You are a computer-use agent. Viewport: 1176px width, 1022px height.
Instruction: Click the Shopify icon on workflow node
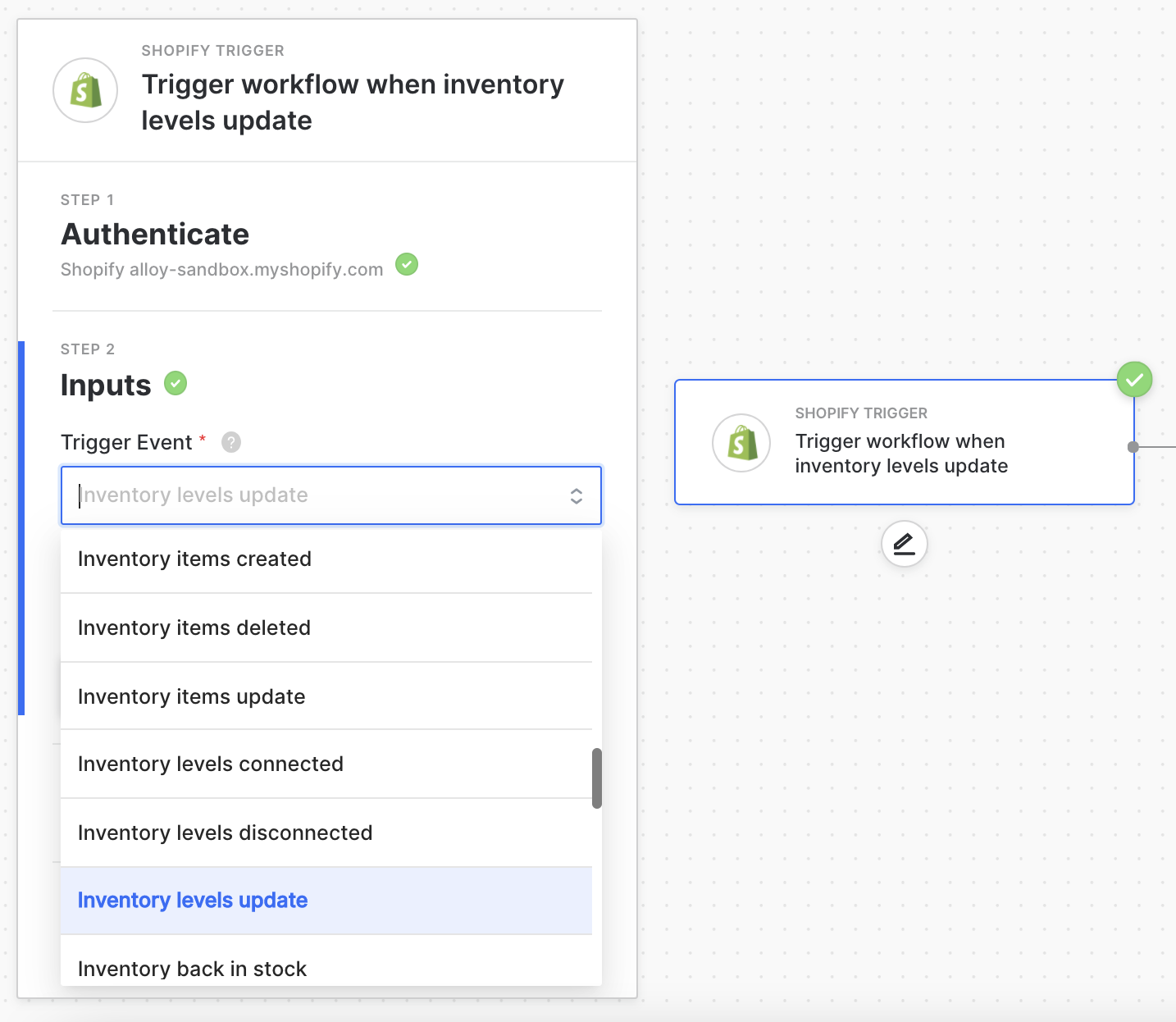click(741, 443)
